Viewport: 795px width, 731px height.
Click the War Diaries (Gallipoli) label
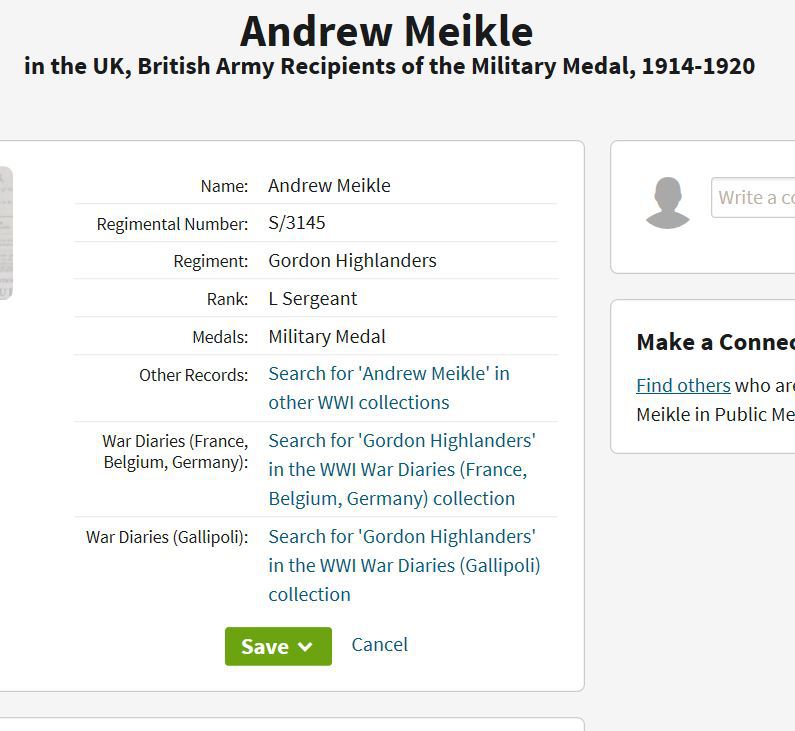pos(167,537)
